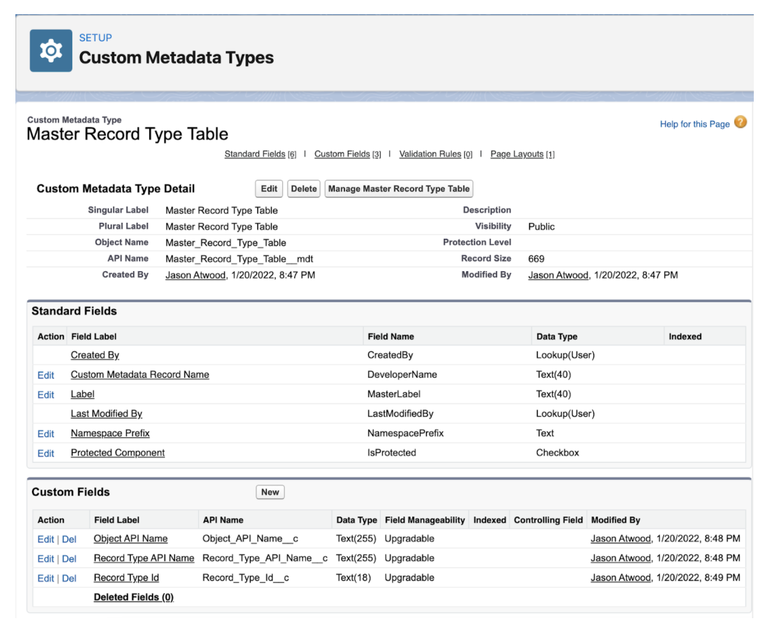Jump to Validation Rules [0] link
The image size is (768, 630).
[435, 154]
